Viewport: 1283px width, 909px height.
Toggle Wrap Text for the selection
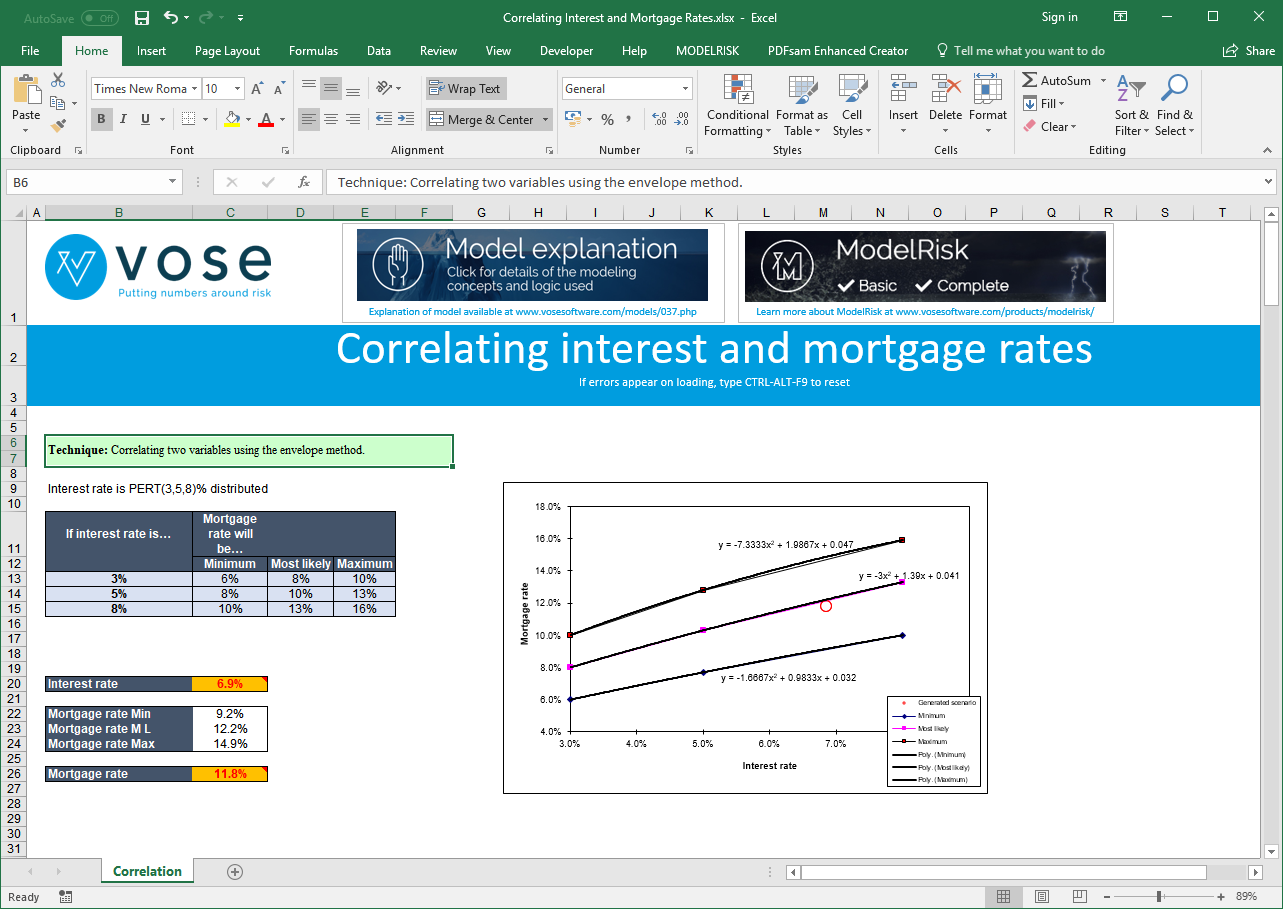(465, 88)
